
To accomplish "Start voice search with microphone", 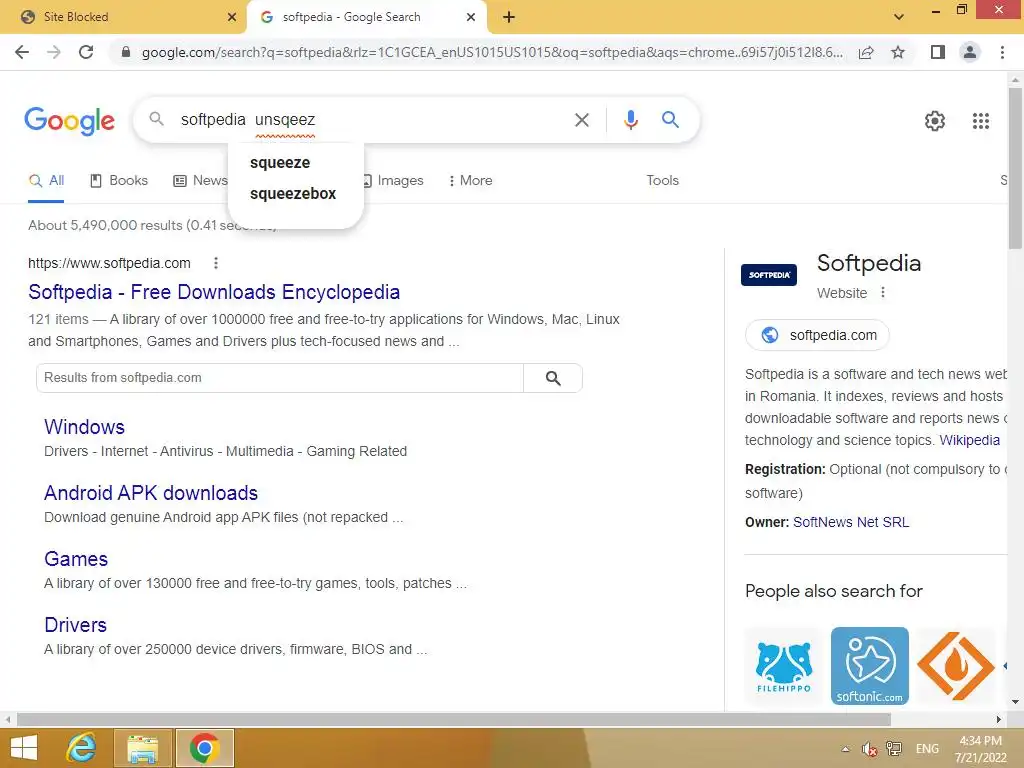I will 630,120.
